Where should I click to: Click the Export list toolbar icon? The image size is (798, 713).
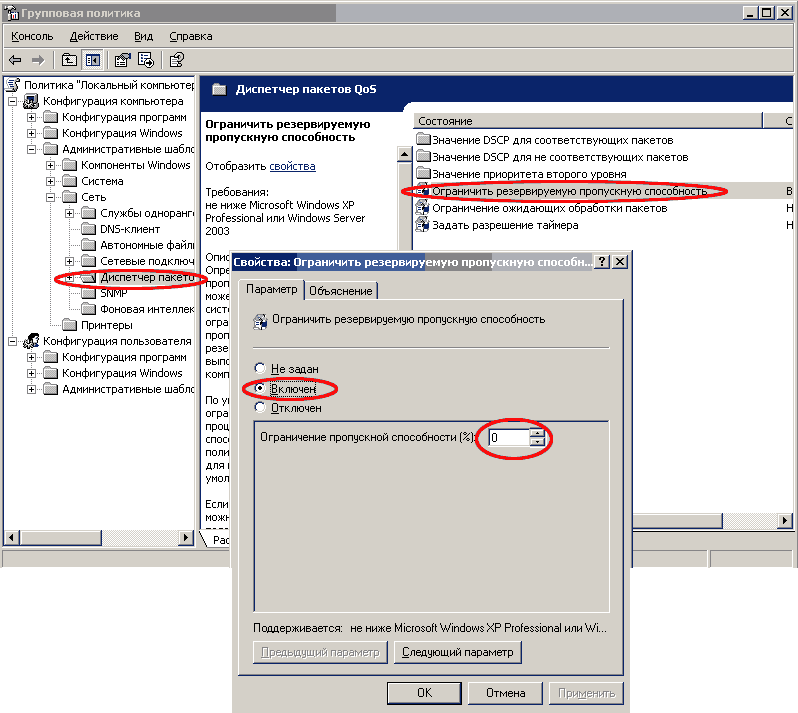pos(146,60)
